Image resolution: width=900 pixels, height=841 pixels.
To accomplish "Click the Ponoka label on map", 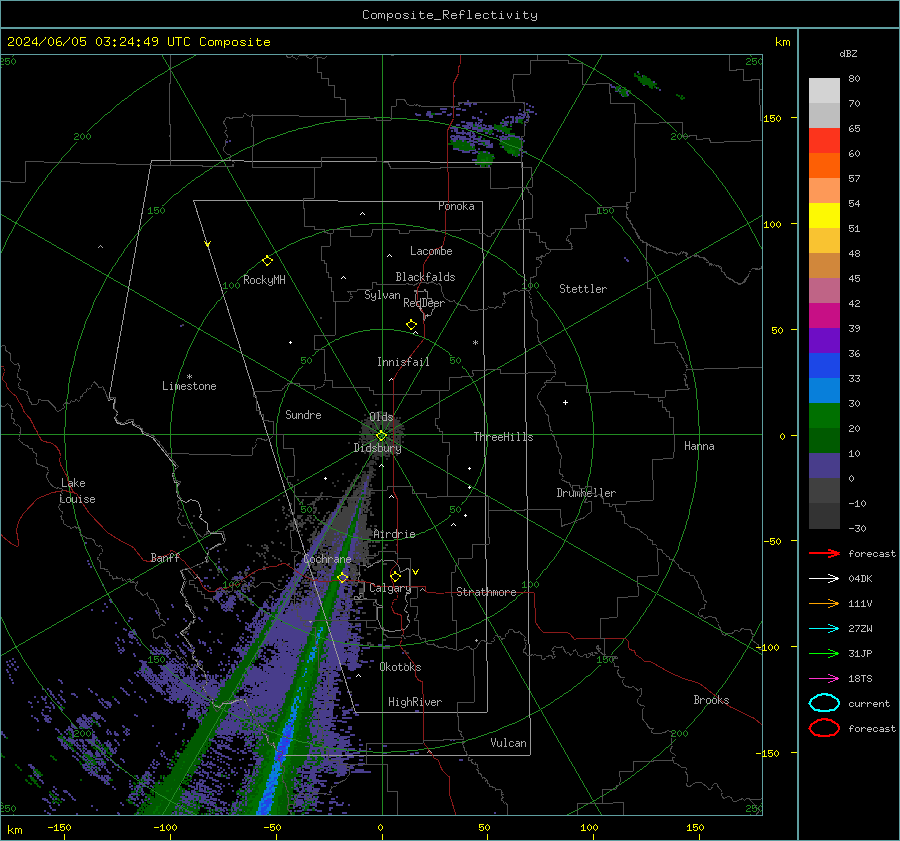I will 456,206.
